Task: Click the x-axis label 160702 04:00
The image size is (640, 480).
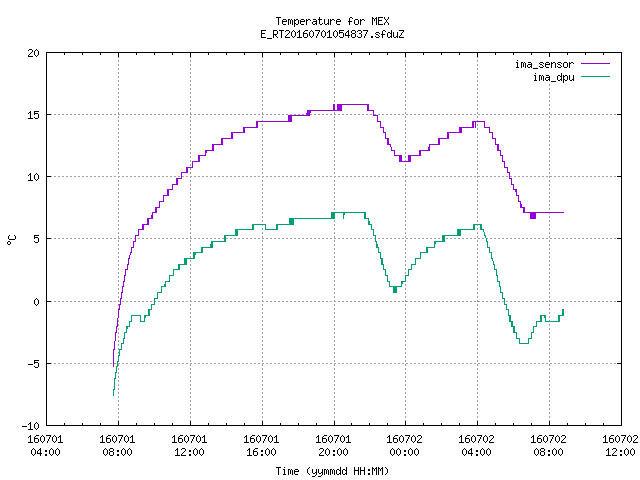Action: click(x=476, y=446)
